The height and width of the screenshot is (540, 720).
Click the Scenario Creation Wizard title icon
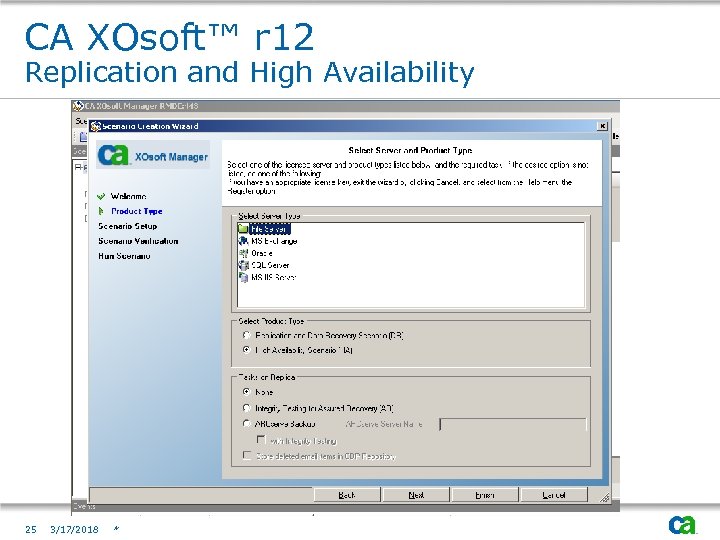click(96, 126)
